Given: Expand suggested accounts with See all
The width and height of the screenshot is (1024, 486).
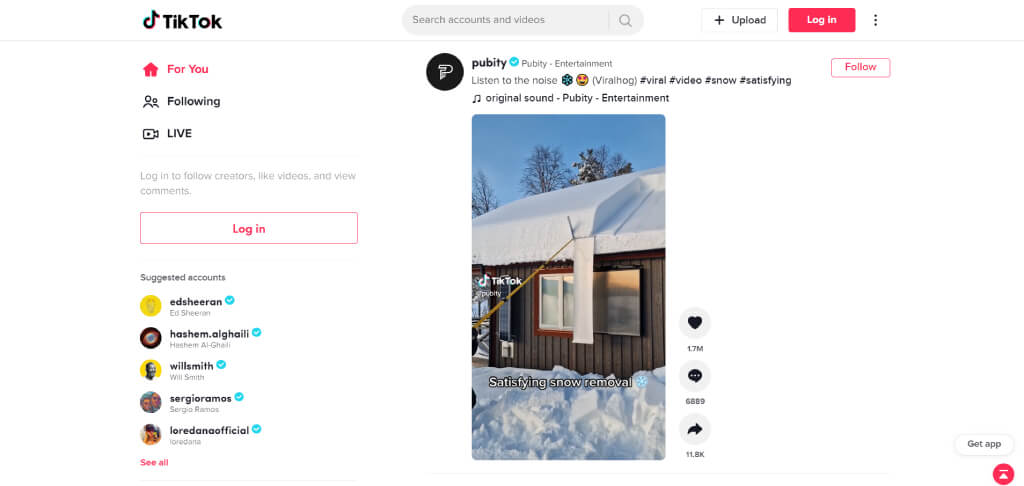Looking at the screenshot, I should pyautogui.click(x=154, y=462).
